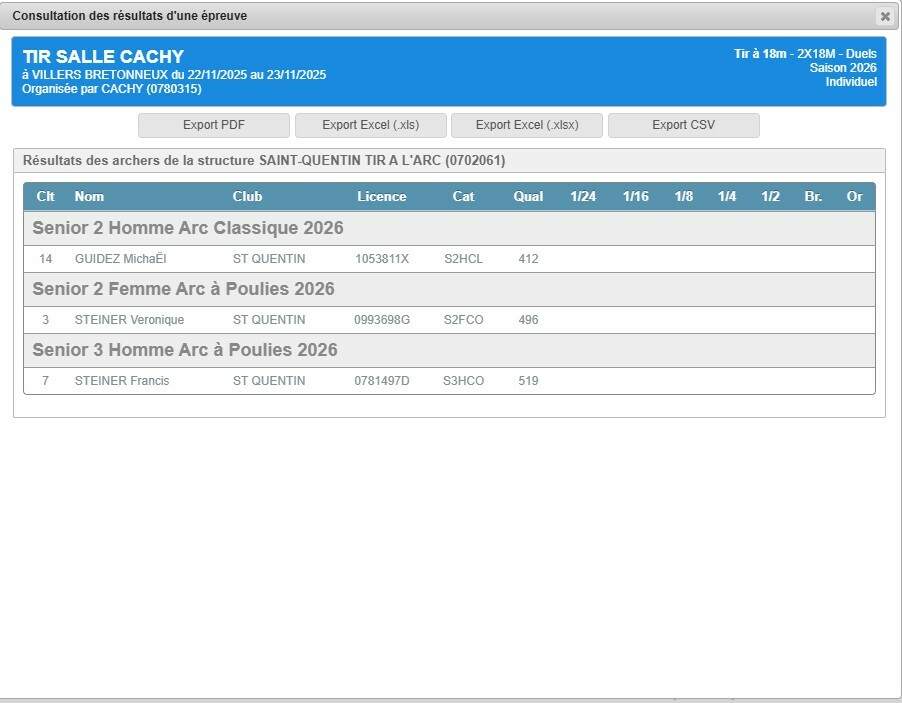The height and width of the screenshot is (703, 902).
Task: Click the Club column header
Action: tap(247, 196)
